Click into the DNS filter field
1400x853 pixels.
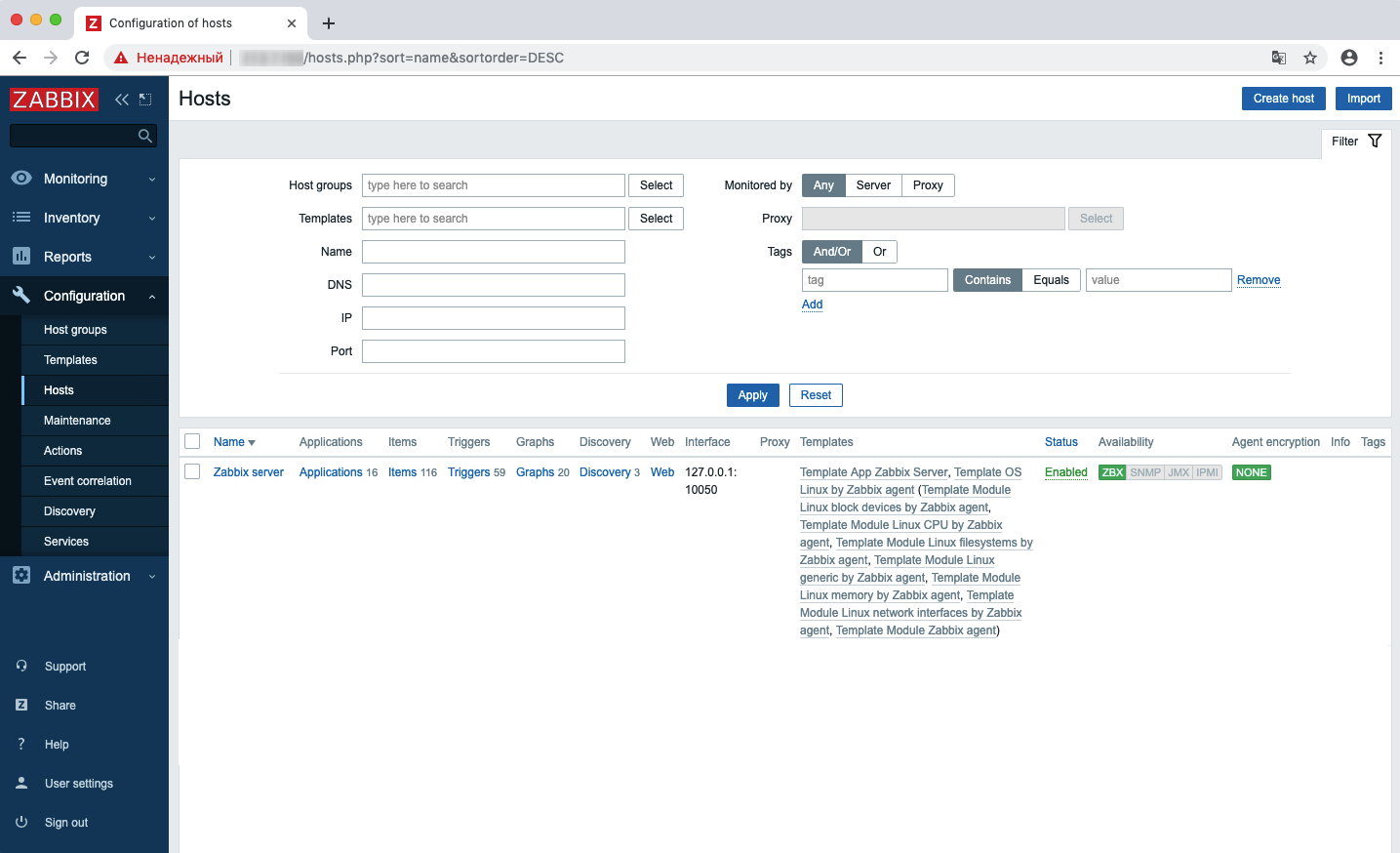494,285
